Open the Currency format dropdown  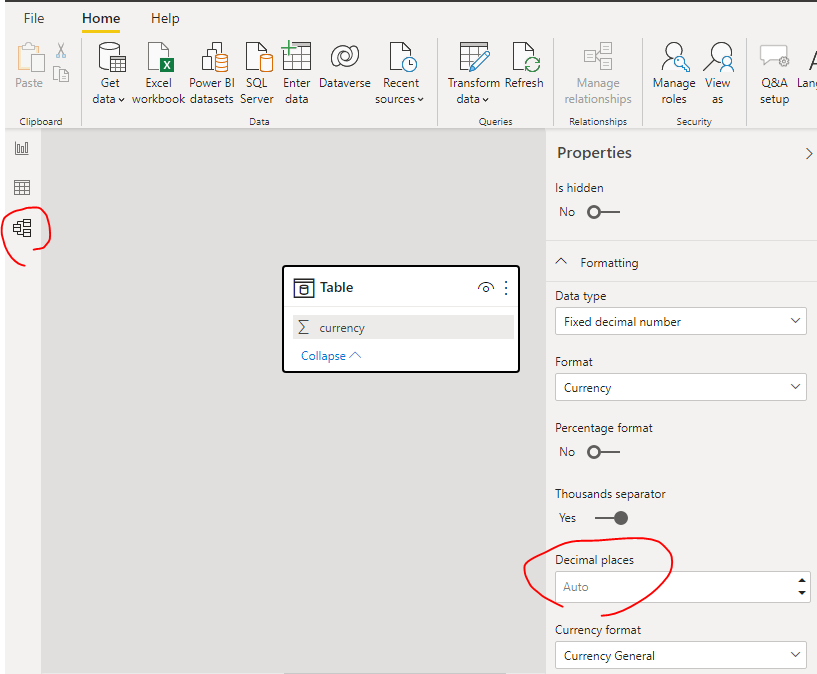(x=680, y=655)
